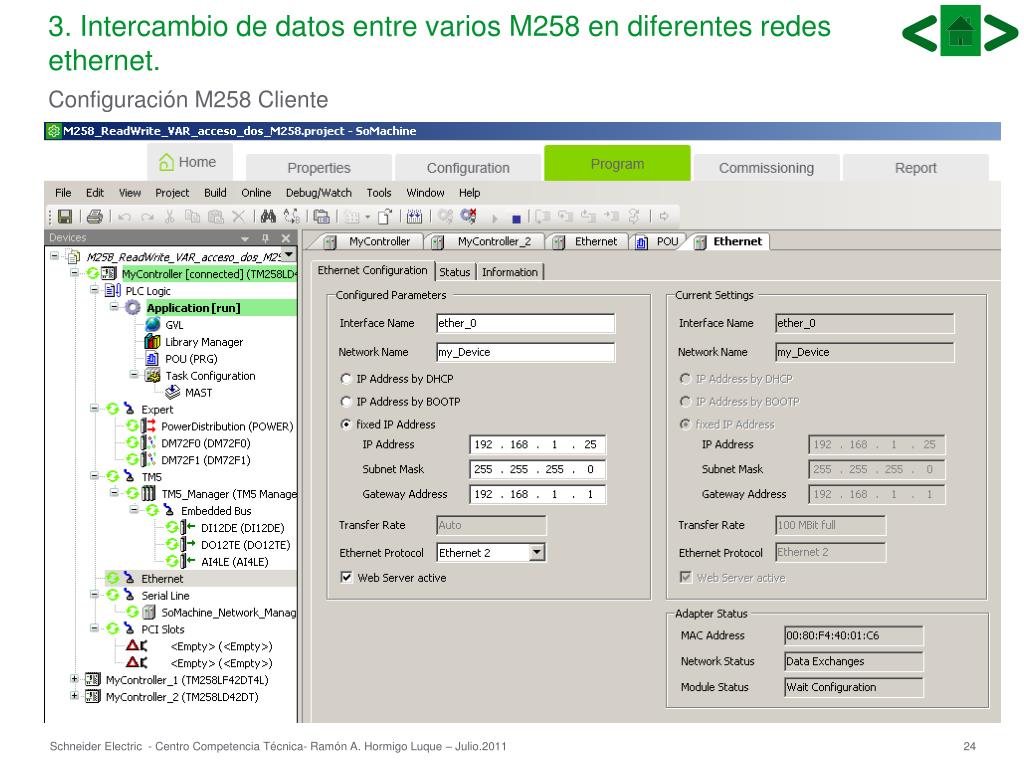Click the Replace A-to-B toolbar icon

point(291,216)
